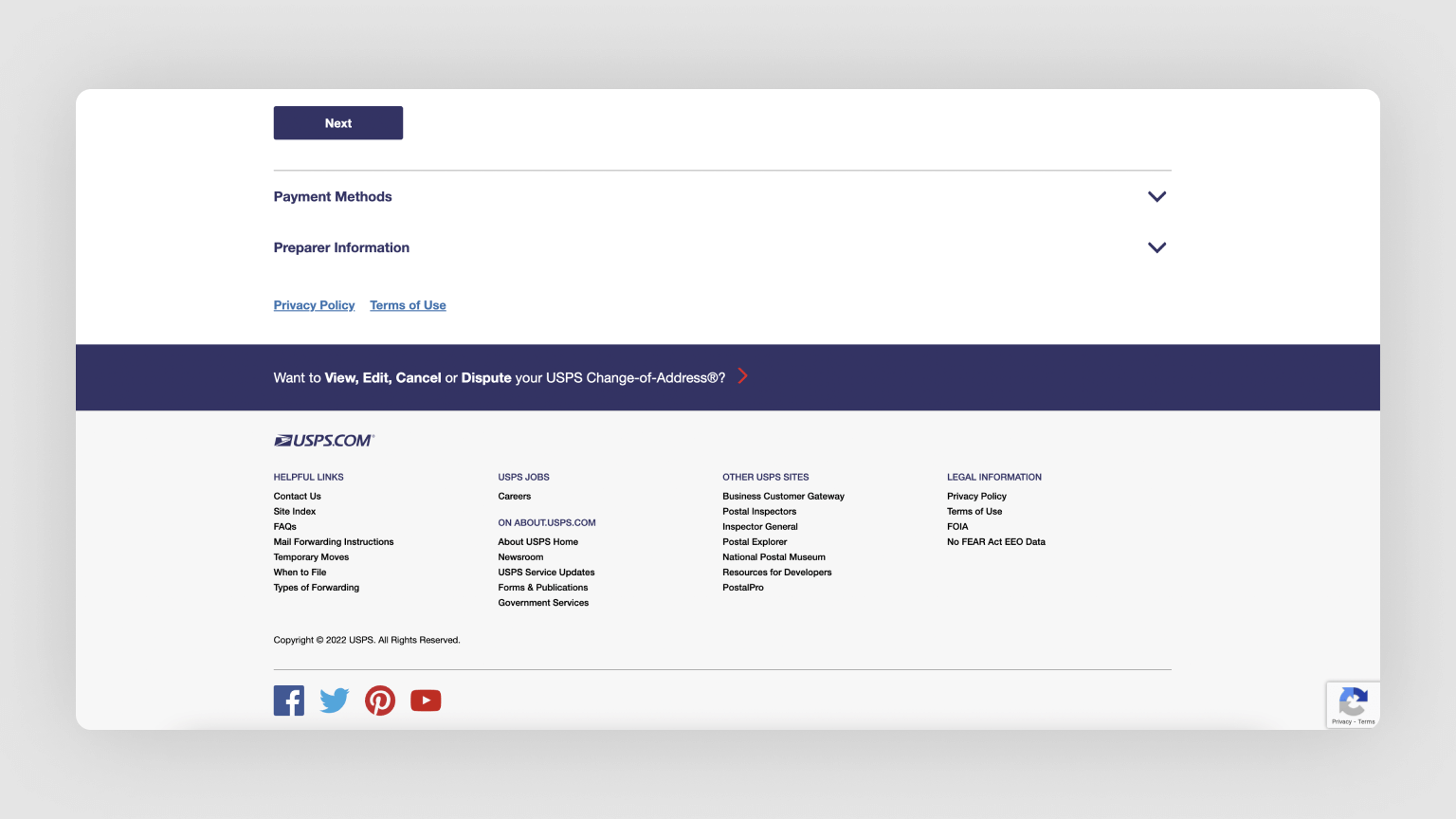Open the underlined Terms of Use link

(408, 305)
